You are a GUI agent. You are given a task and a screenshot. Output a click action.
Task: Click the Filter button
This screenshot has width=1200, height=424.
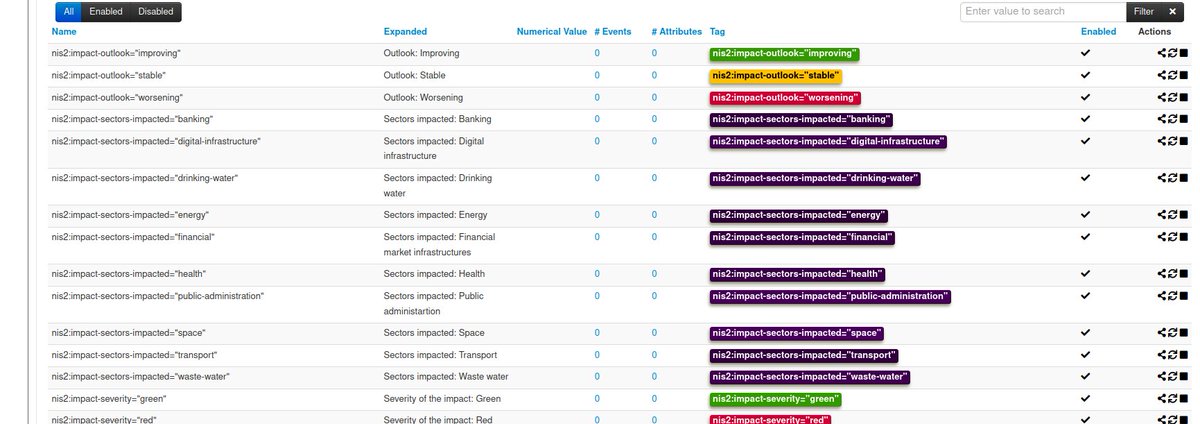pyautogui.click(x=1143, y=11)
